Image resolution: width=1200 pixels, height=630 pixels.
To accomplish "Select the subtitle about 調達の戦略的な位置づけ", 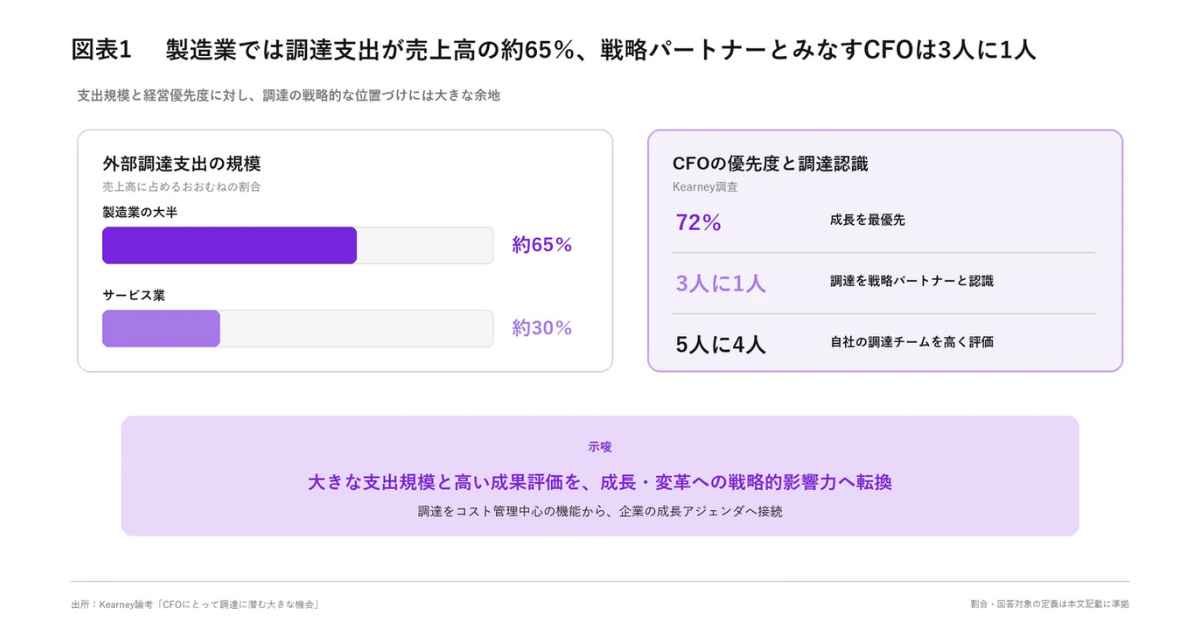I will click(x=289, y=96).
